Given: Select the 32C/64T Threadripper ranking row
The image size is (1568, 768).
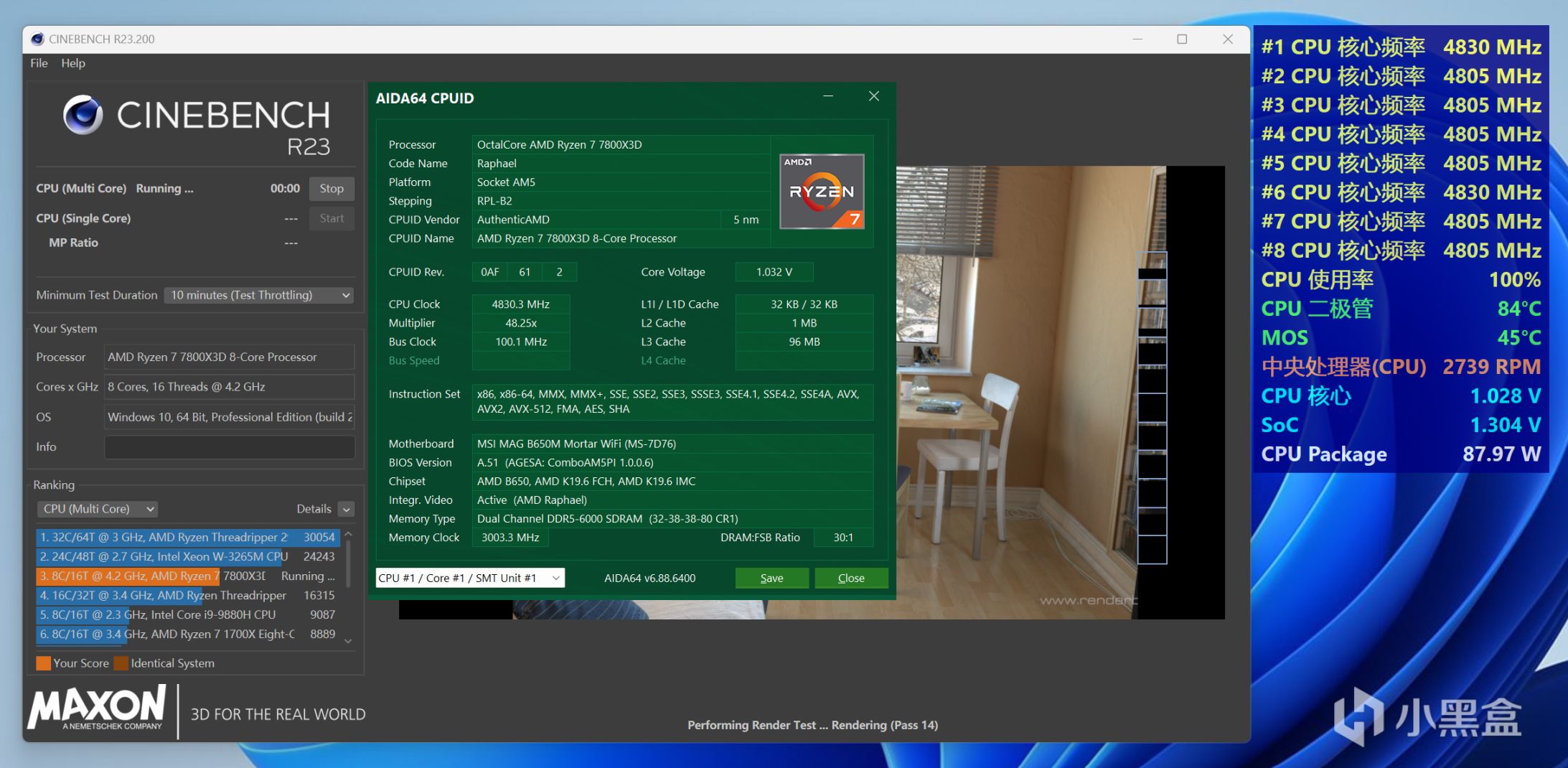Looking at the screenshot, I should tap(188, 537).
